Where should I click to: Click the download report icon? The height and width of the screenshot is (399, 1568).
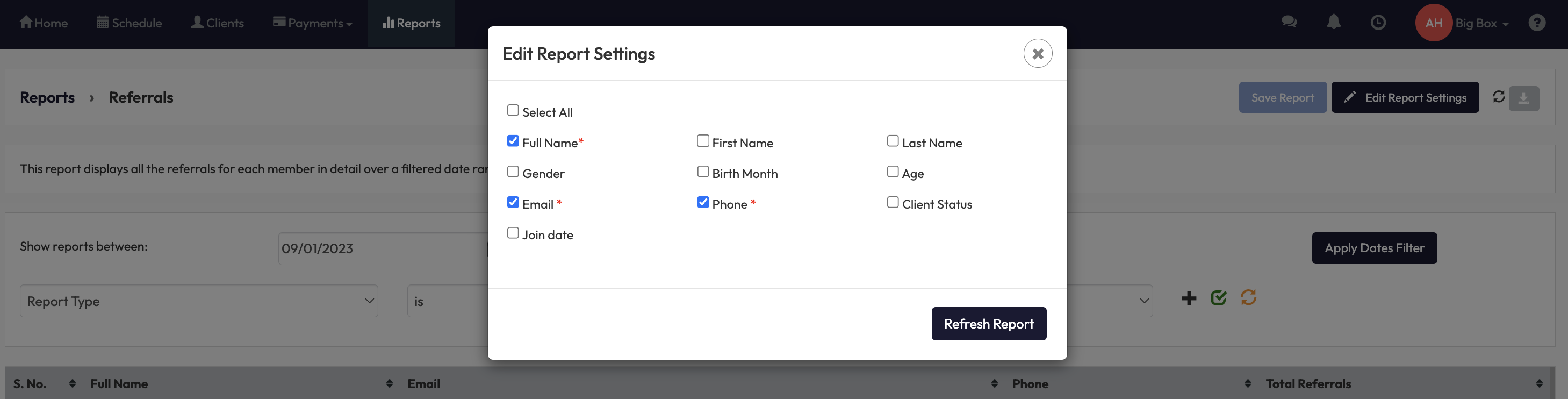(x=1523, y=98)
